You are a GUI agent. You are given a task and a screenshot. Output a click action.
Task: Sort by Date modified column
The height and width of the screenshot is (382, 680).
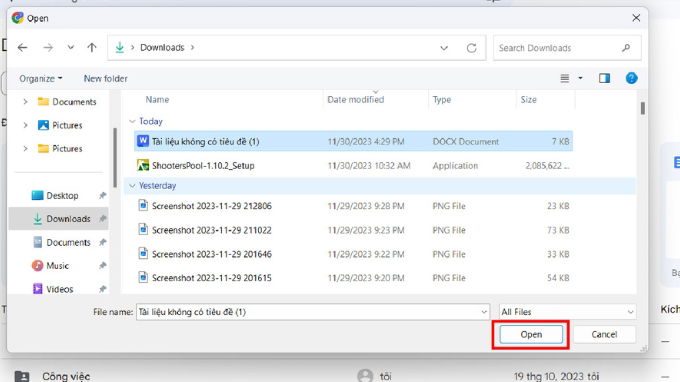356,100
